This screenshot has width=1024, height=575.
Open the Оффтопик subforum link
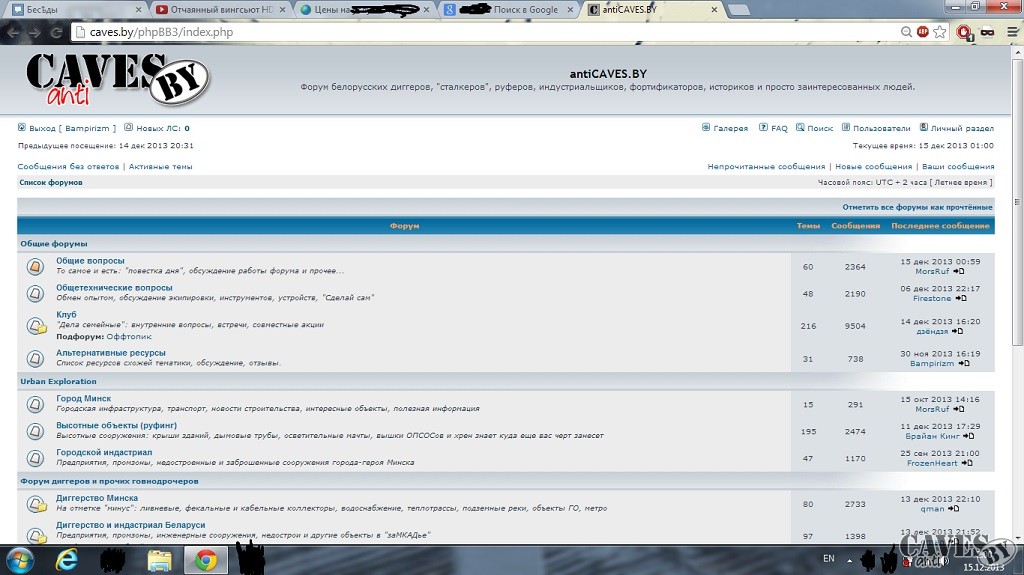click(129, 337)
